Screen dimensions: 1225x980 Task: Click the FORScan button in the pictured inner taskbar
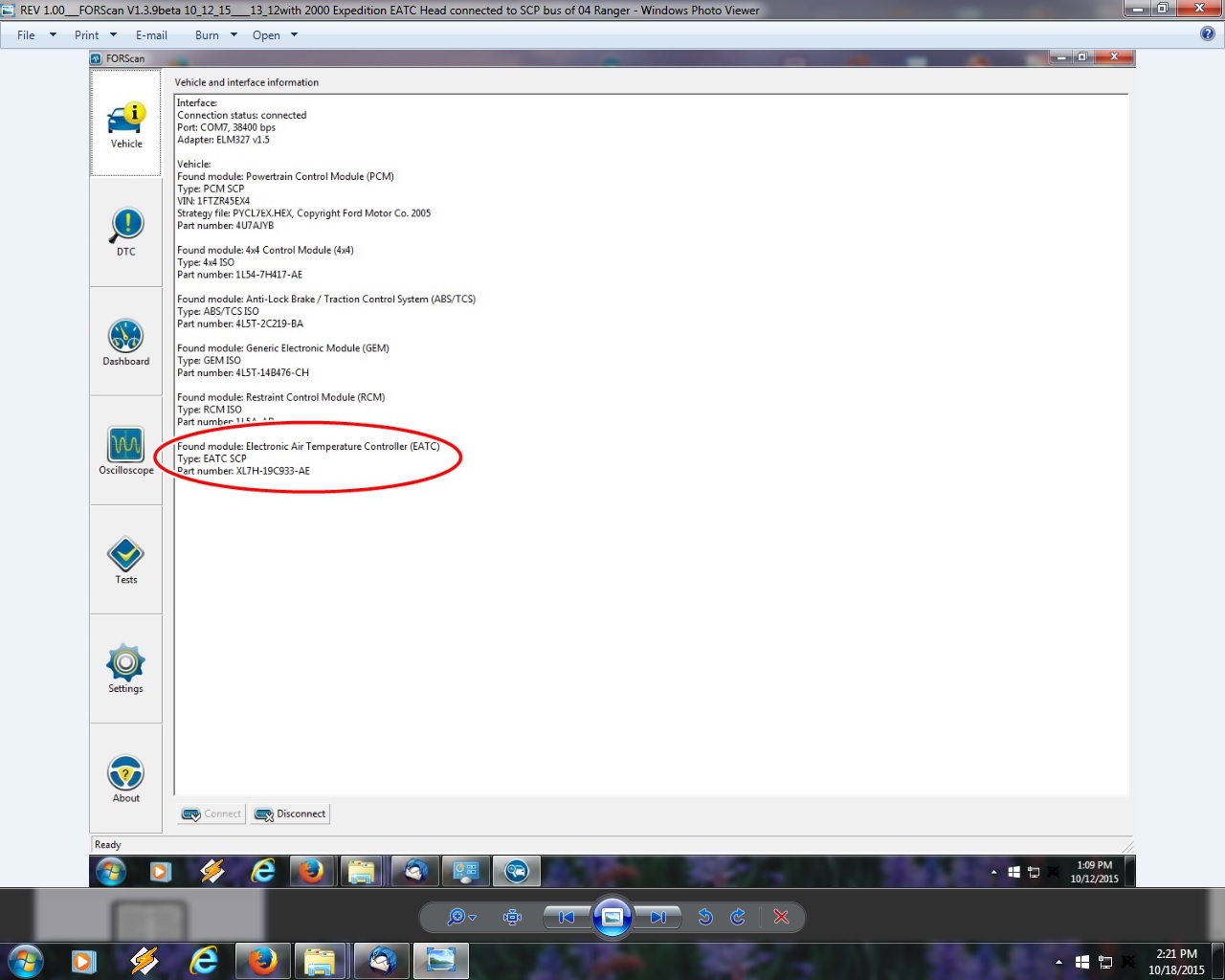pos(517,871)
